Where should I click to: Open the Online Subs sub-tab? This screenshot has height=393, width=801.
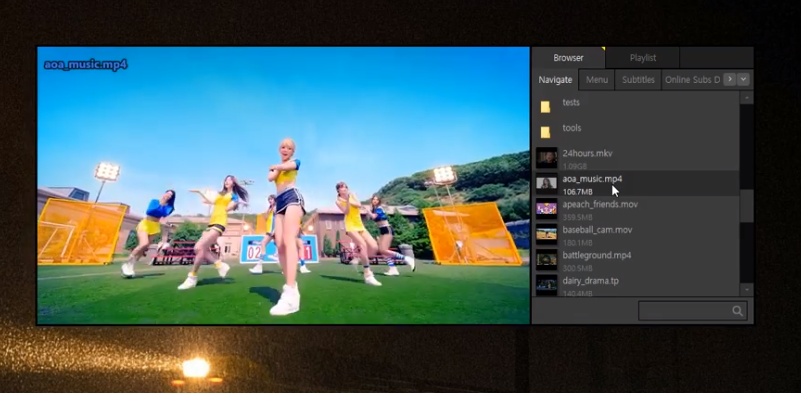click(692, 80)
